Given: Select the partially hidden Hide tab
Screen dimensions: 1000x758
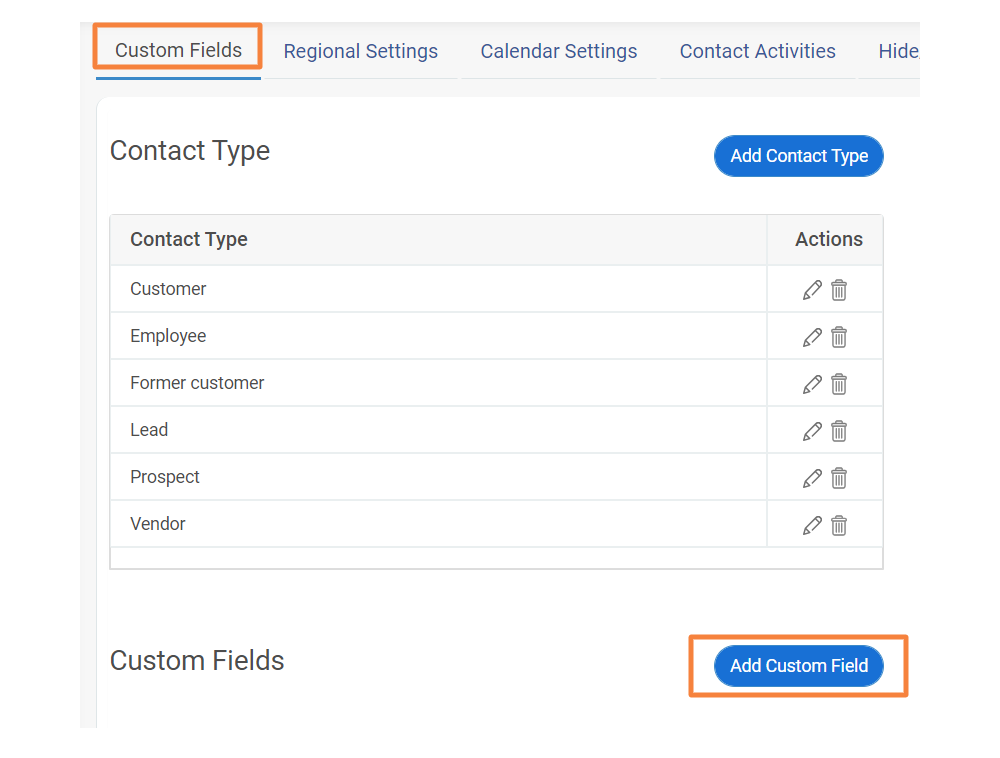Looking at the screenshot, I should 898,51.
